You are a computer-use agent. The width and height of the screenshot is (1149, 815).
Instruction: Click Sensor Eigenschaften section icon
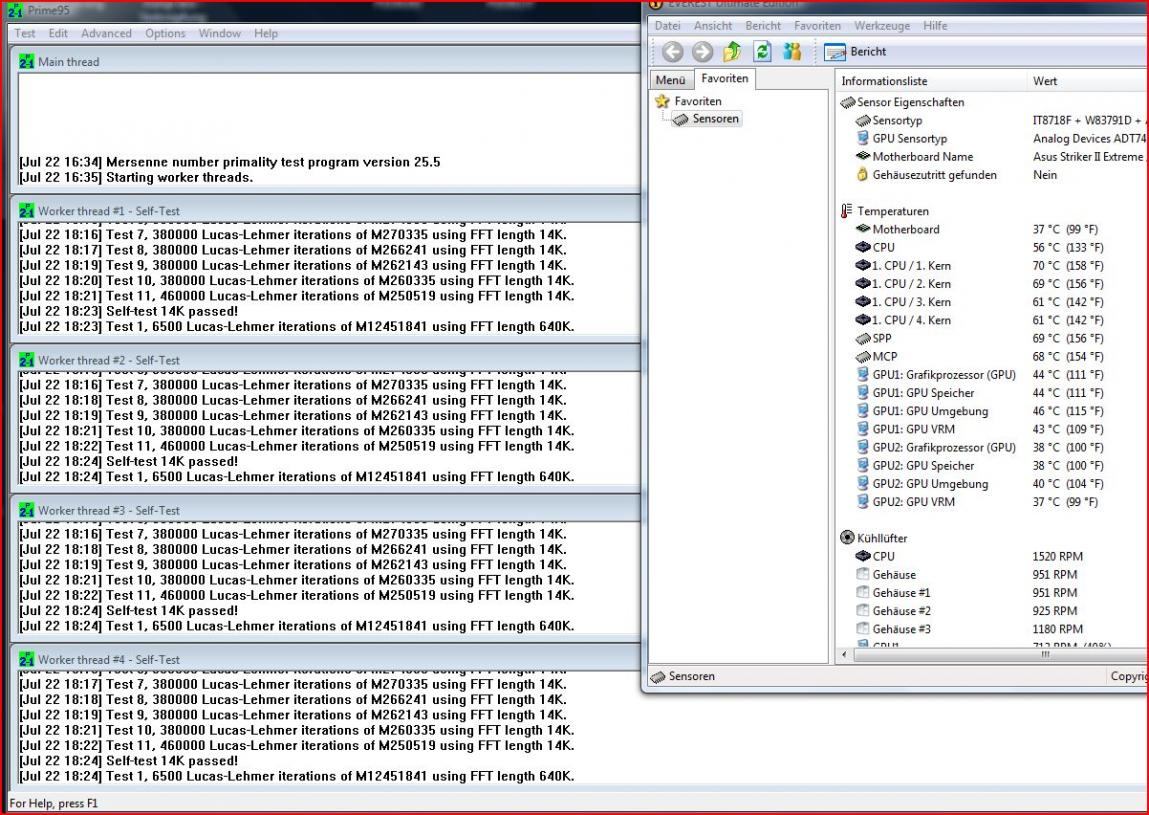[848, 103]
